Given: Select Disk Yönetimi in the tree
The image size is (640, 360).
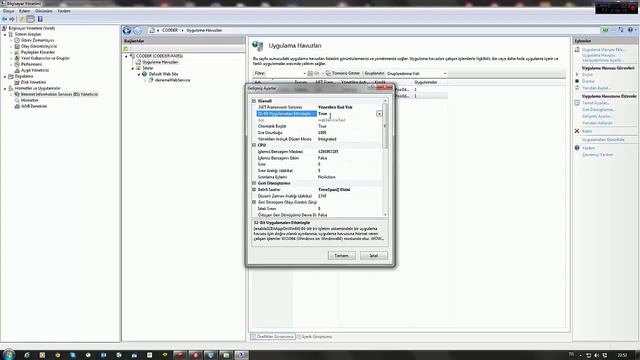Looking at the screenshot, I should [33, 82].
